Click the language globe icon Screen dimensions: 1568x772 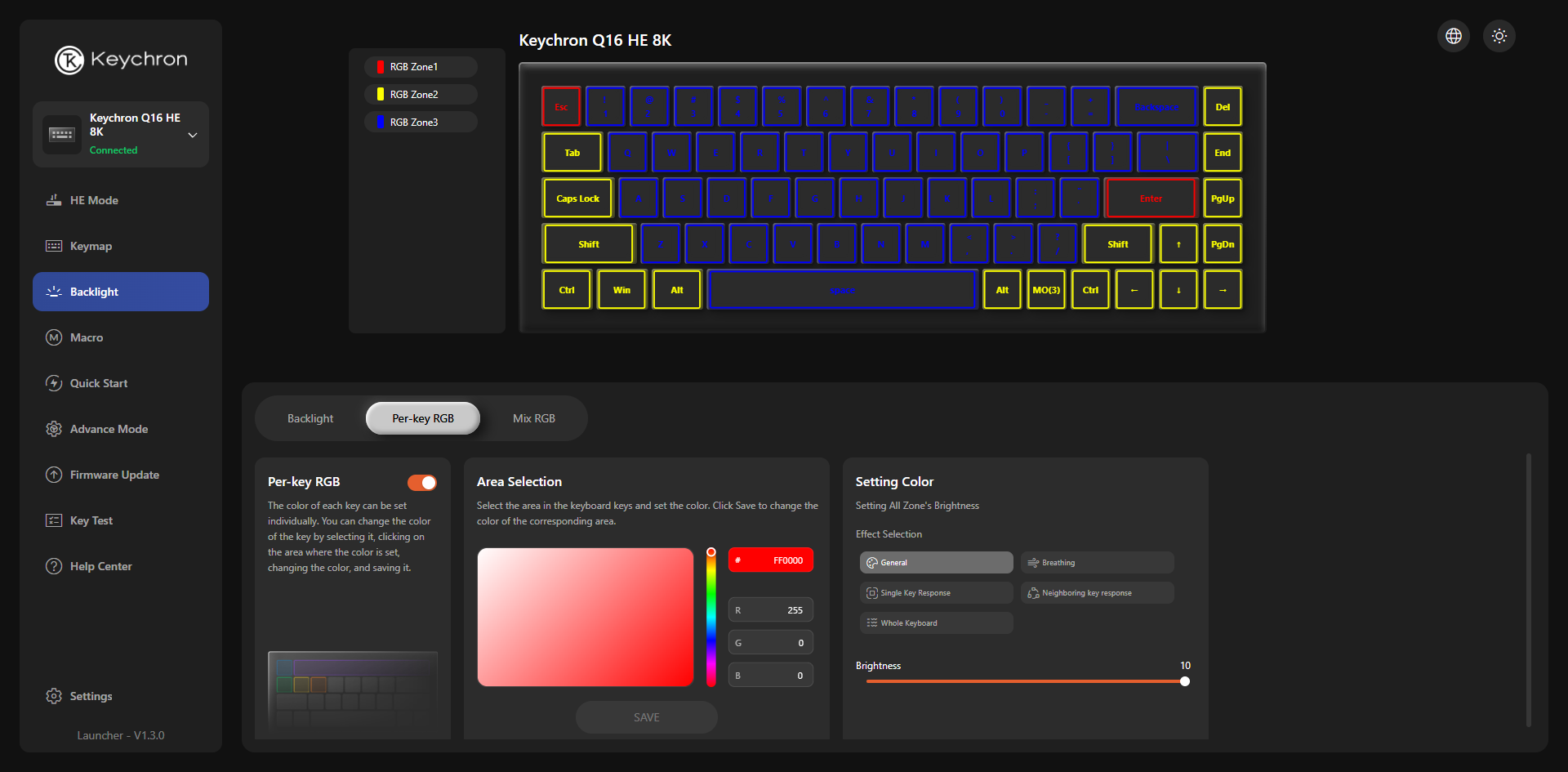pyautogui.click(x=1453, y=36)
